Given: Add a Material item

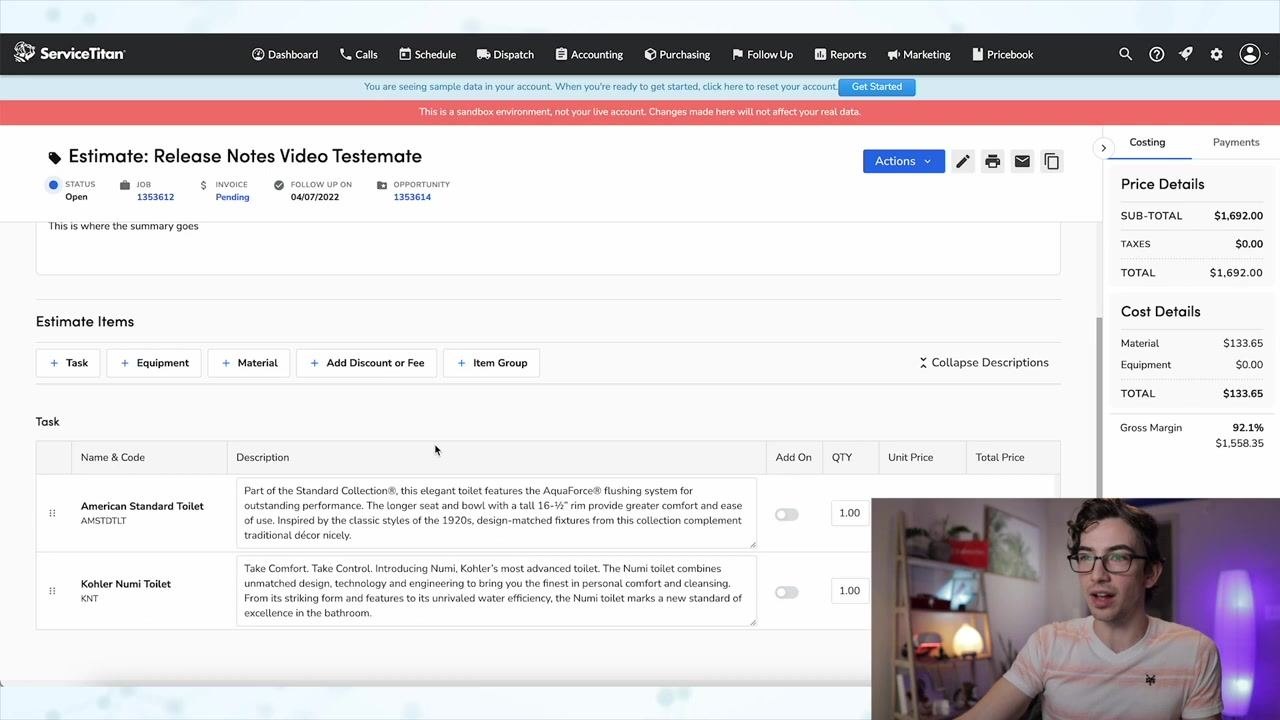Looking at the screenshot, I should click(x=249, y=363).
